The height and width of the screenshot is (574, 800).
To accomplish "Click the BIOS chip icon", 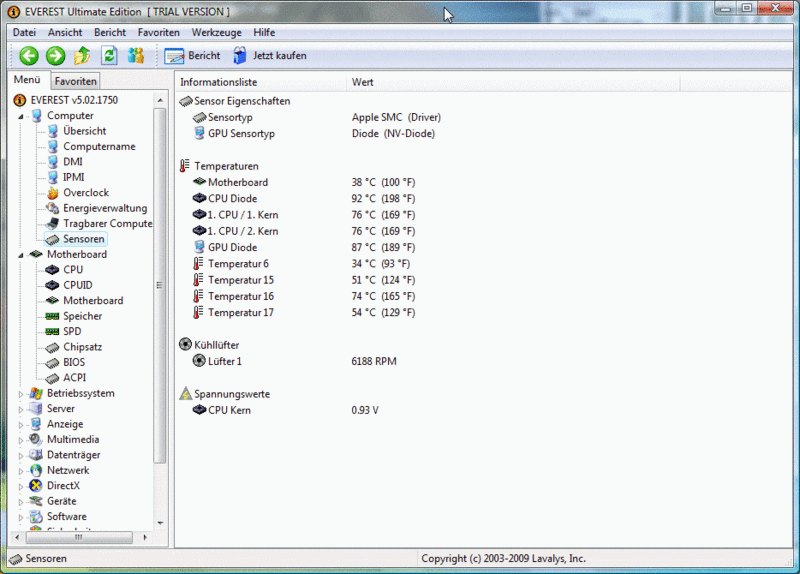I will click(53, 363).
